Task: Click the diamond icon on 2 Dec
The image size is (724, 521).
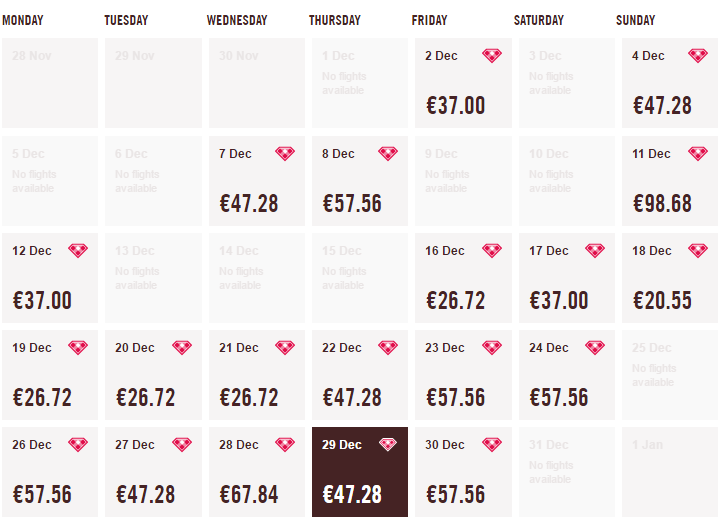Action: coord(492,56)
